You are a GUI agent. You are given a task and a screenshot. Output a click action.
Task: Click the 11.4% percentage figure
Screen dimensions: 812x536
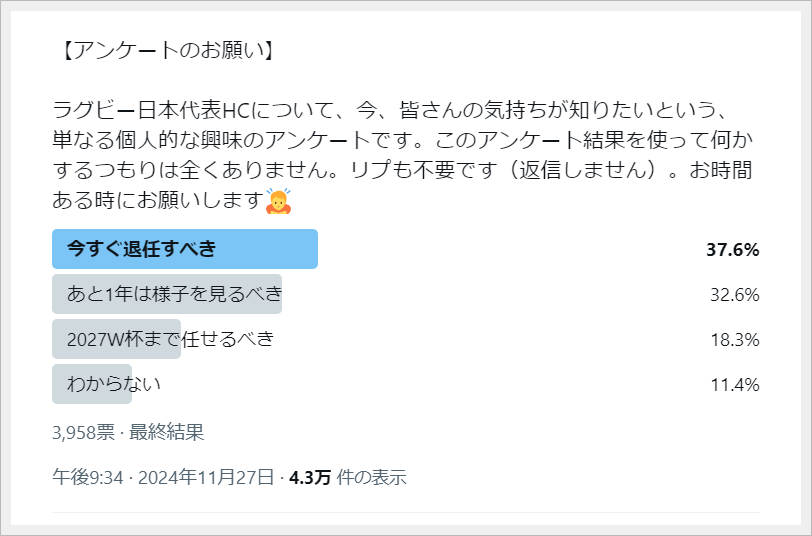click(x=734, y=385)
